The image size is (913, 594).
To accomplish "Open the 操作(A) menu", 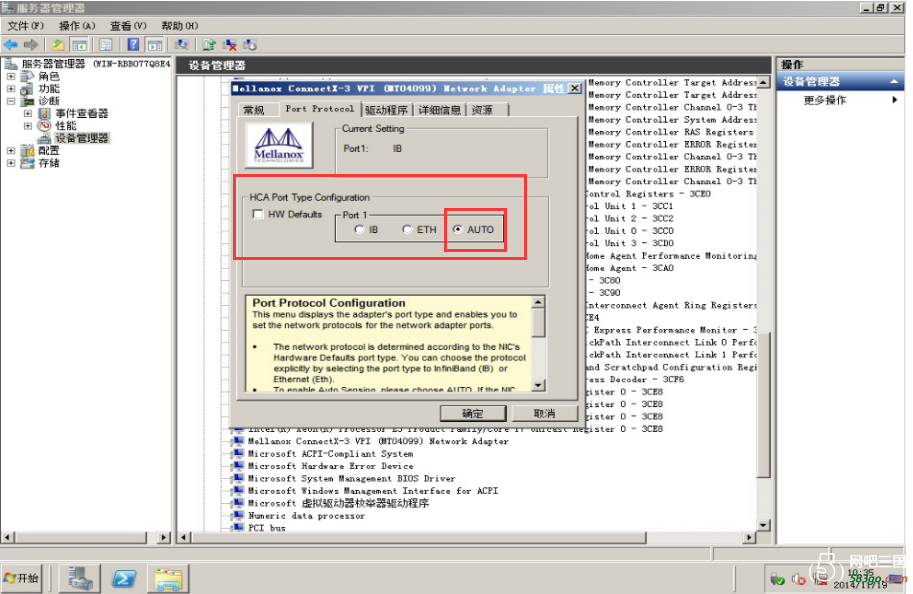I will click(x=77, y=26).
